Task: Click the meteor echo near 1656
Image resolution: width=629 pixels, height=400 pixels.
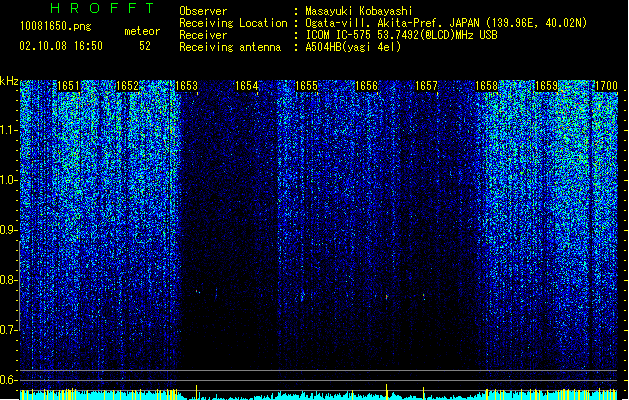Action: tap(387, 297)
